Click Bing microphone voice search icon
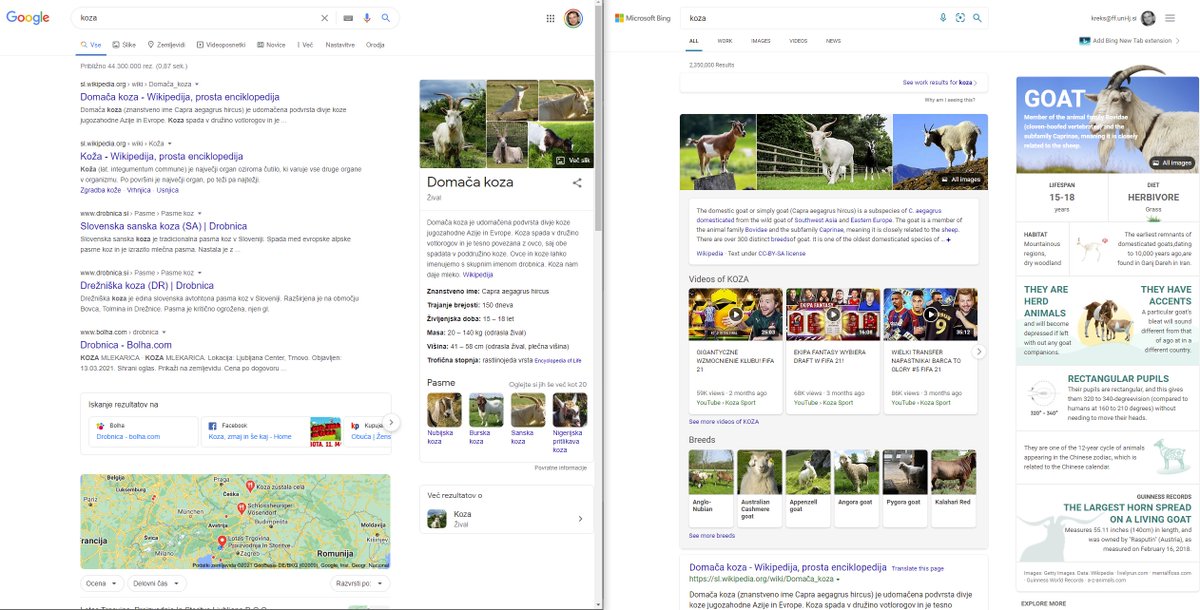The width and height of the screenshot is (1200, 610). [x=943, y=18]
